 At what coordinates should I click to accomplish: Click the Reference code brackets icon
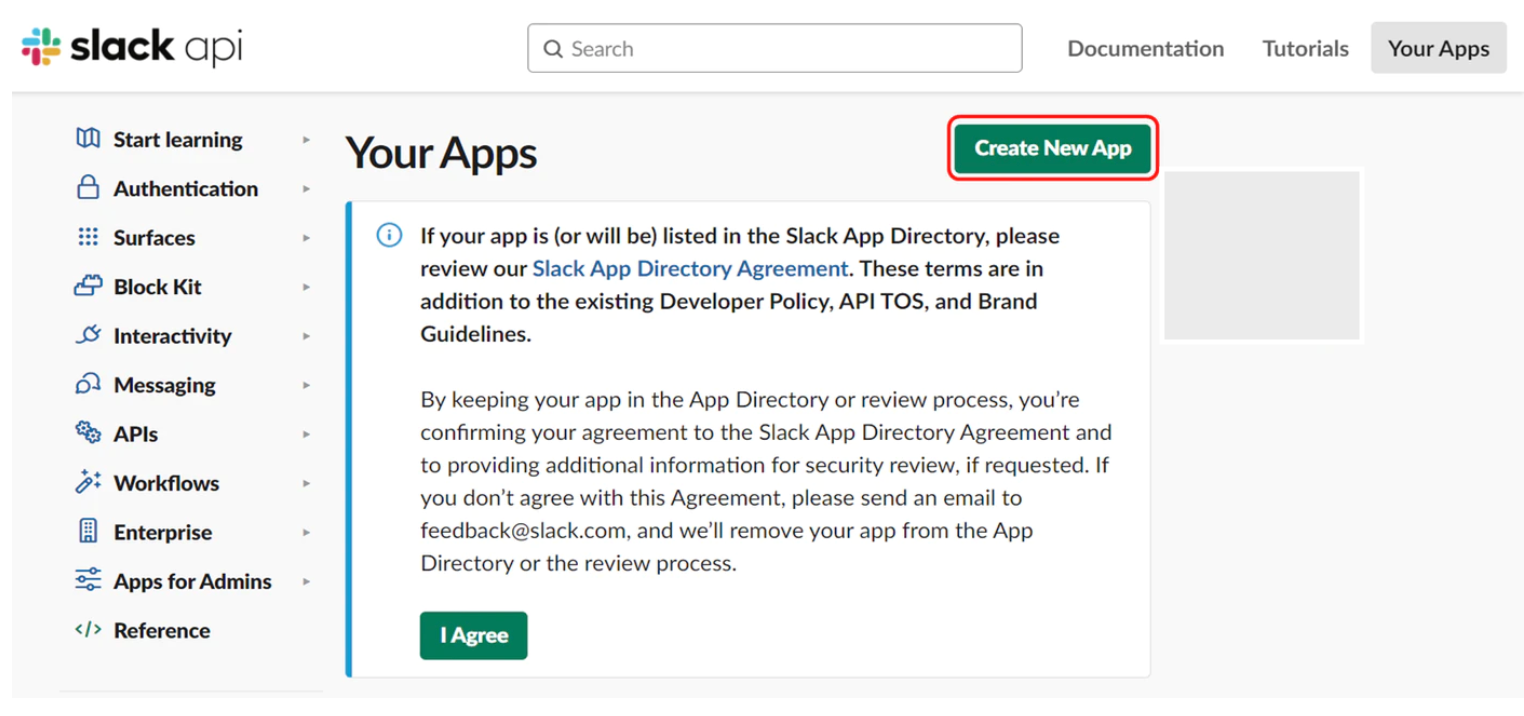[88, 630]
